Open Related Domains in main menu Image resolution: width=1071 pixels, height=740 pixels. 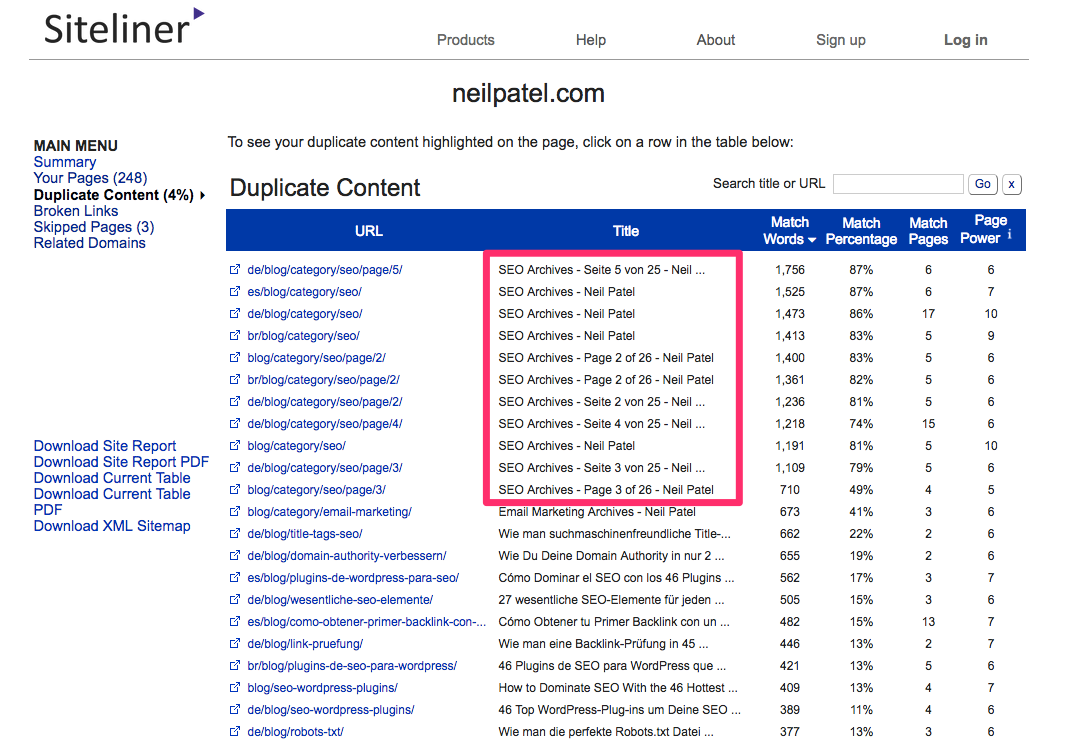click(89, 243)
